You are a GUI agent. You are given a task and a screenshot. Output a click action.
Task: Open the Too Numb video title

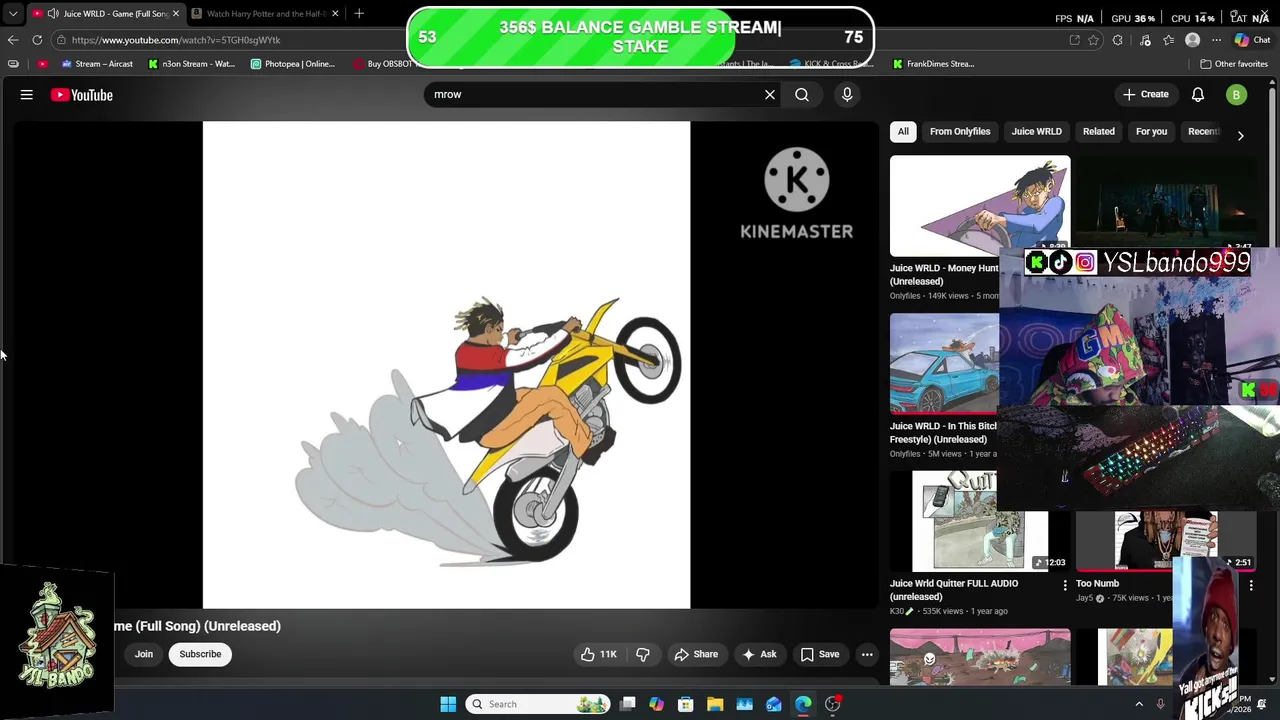pyautogui.click(x=1097, y=584)
